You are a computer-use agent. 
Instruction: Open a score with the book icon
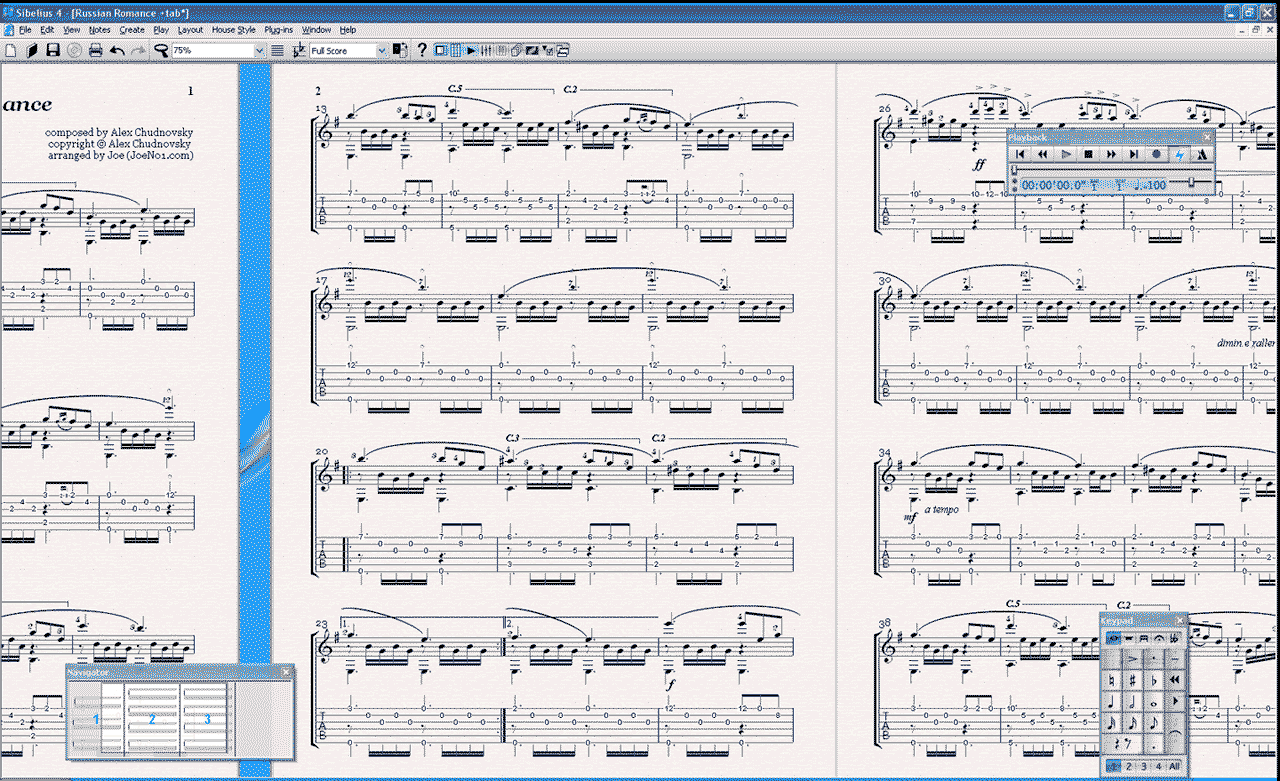[x=31, y=50]
